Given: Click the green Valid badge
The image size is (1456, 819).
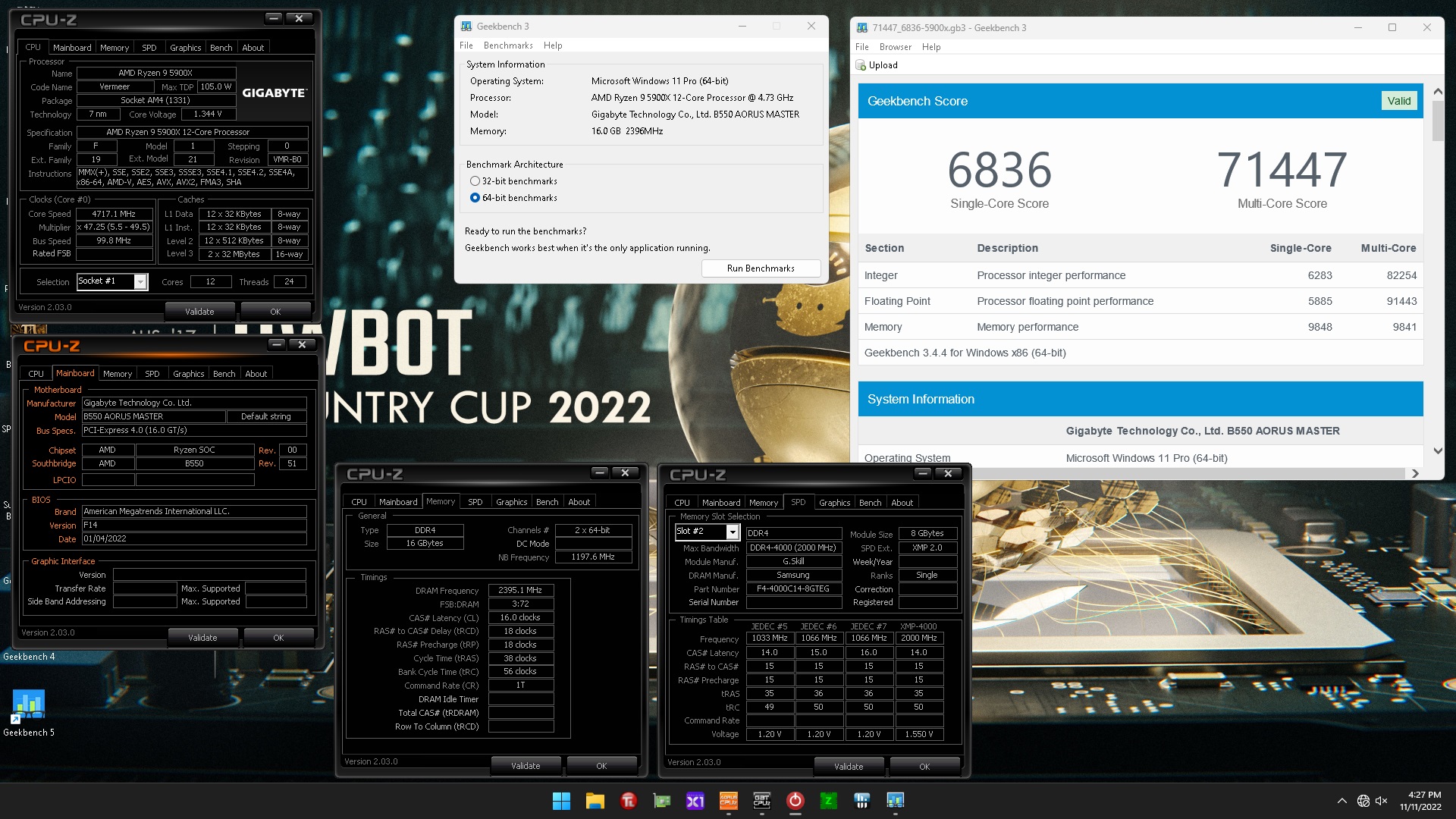Looking at the screenshot, I should tap(1398, 101).
